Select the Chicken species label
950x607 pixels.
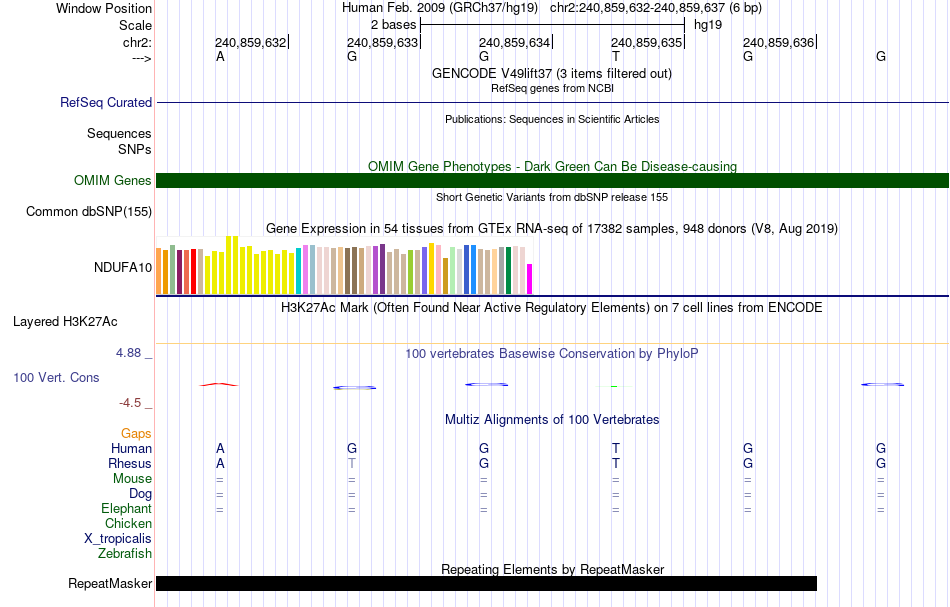(128, 523)
